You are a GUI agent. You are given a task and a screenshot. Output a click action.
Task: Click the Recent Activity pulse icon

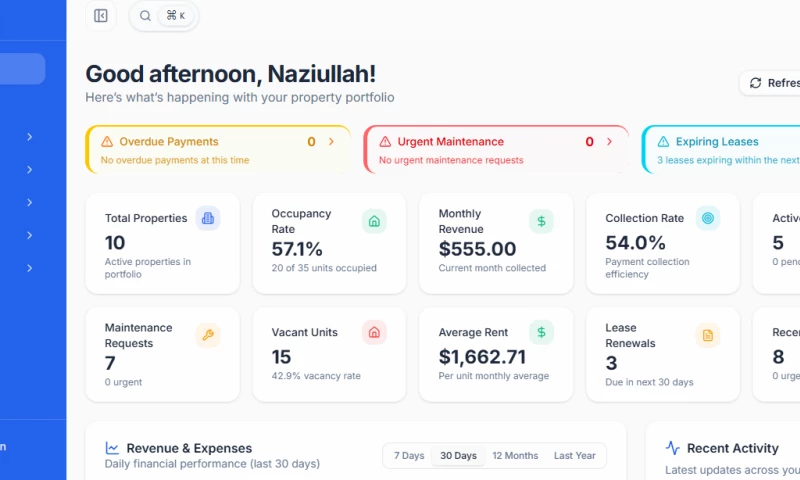point(672,448)
